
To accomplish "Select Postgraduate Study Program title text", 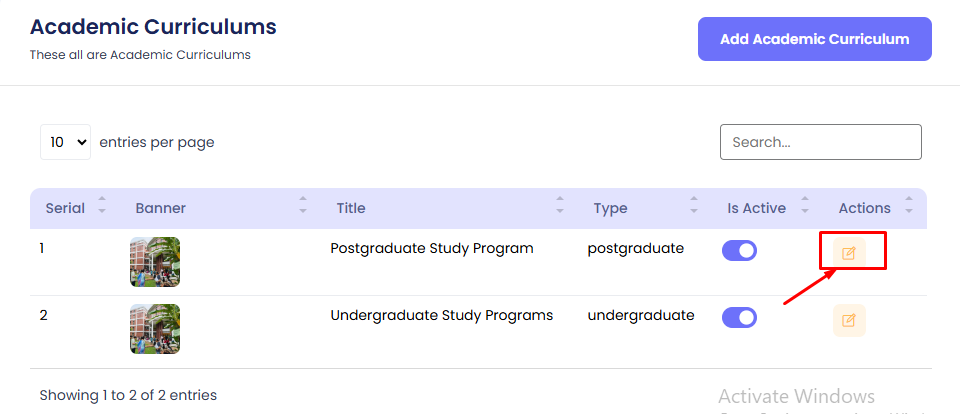I will coord(432,248).
